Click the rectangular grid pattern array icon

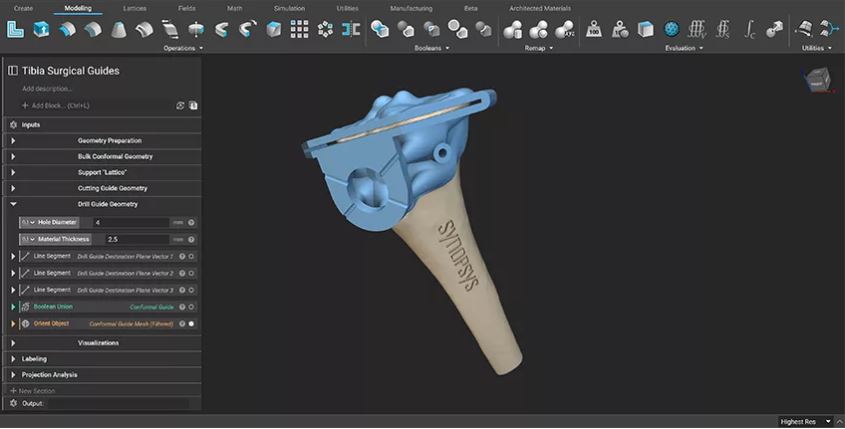299,29
